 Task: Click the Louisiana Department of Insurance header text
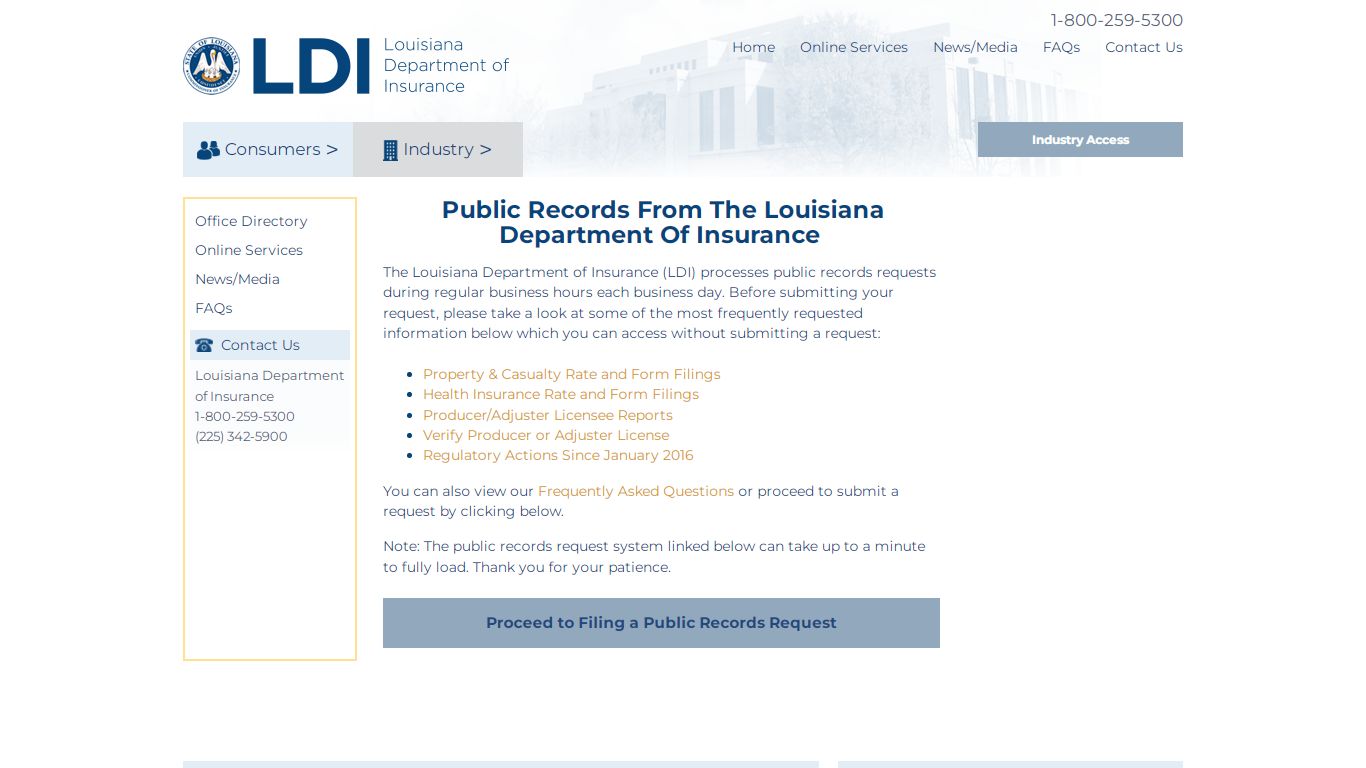pos(446,65)
